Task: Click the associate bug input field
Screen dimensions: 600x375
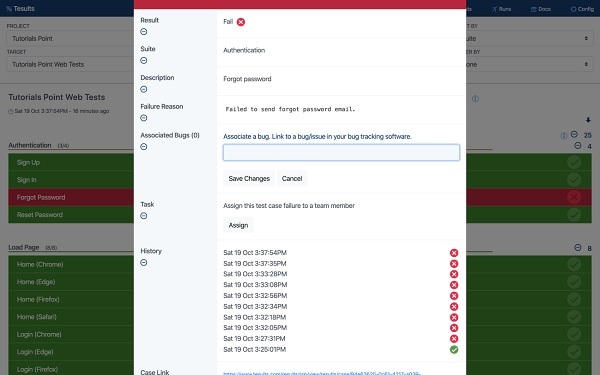Action: click(x=341, y=153)
